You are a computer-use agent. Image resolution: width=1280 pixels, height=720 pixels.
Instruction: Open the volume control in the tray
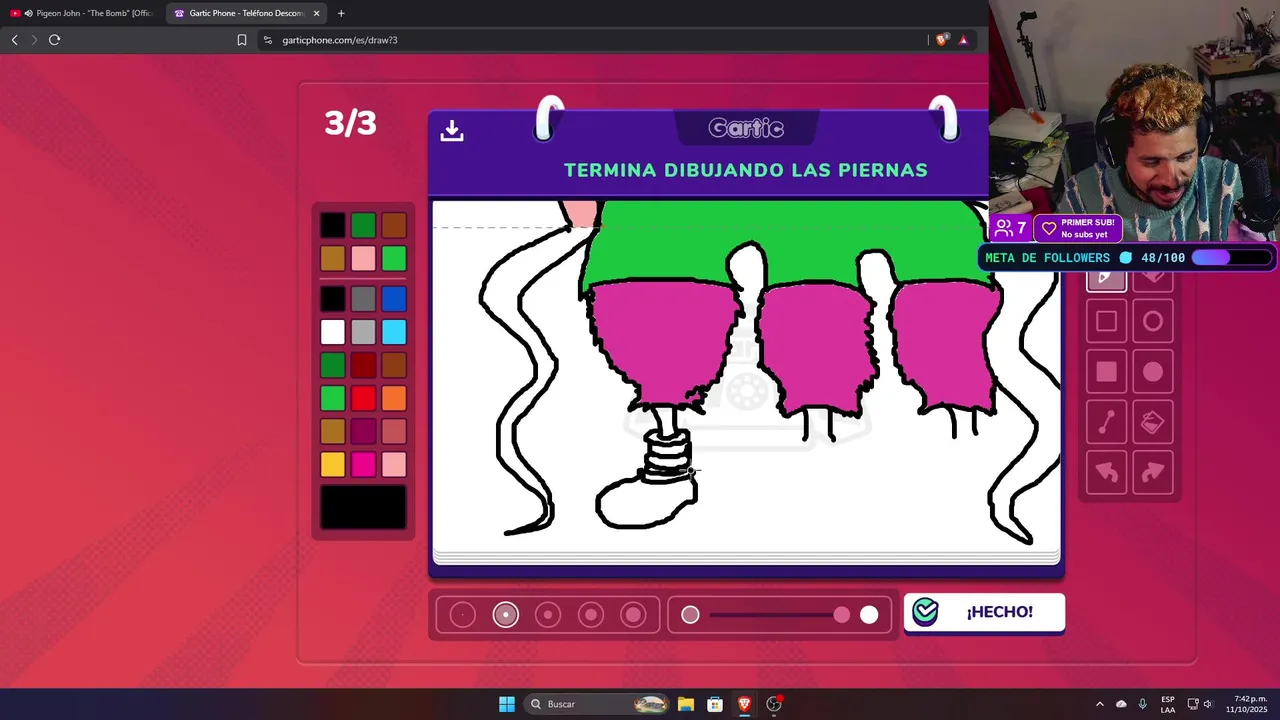[x=1207, y=704]
